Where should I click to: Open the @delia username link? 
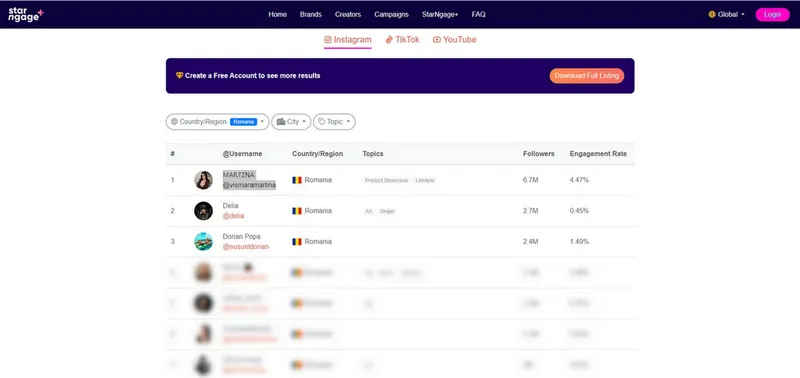tap(233, 216)
